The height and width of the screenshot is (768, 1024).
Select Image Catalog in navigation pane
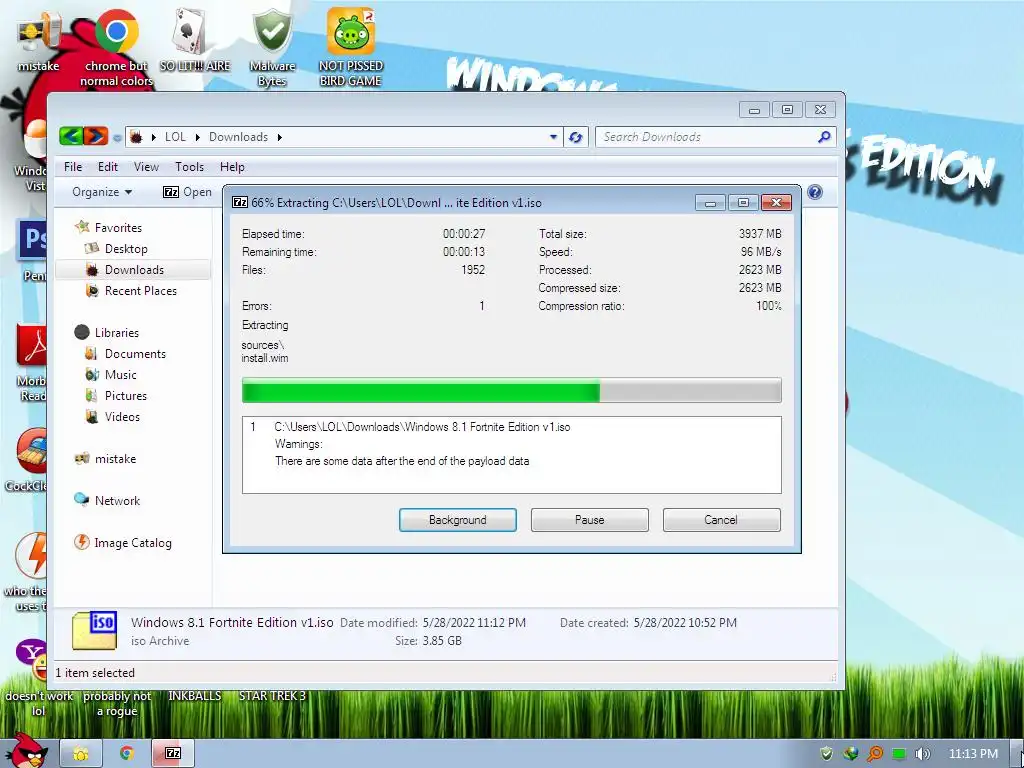pyautogui.click(x=133, y=543)
